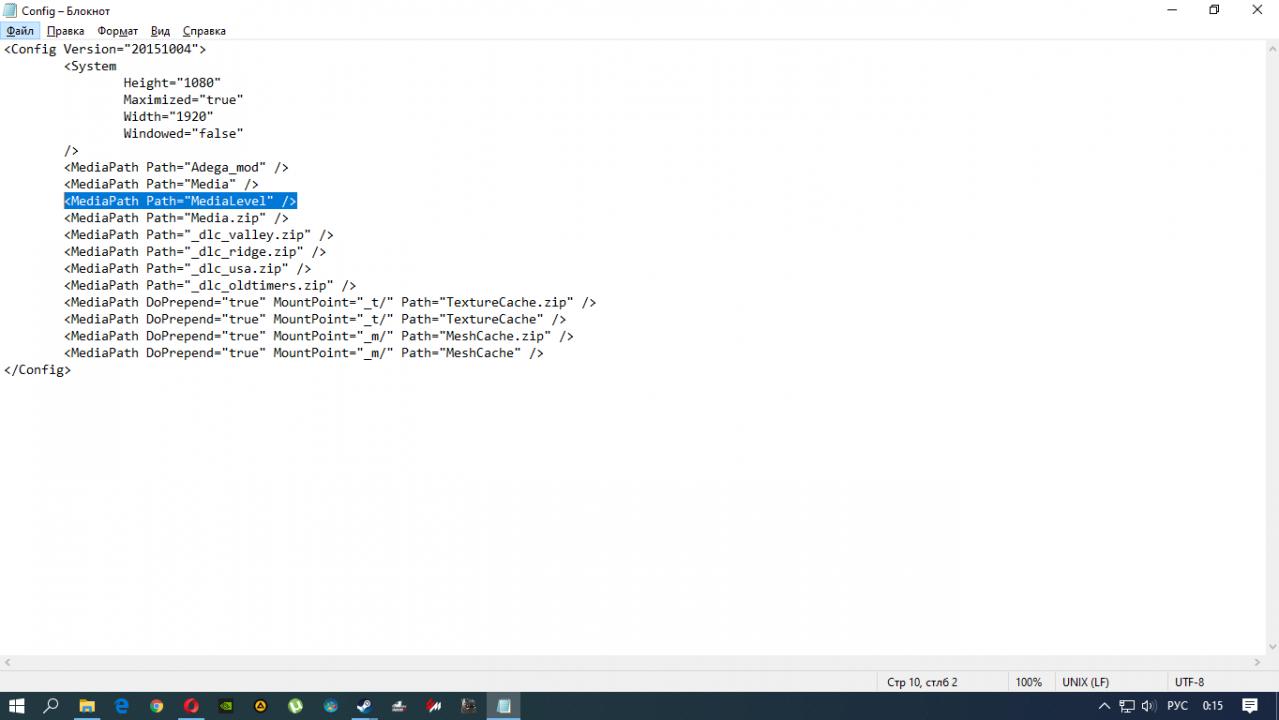
Task: Expand hidden system tray icons
Action: (x=1104, y=706)
